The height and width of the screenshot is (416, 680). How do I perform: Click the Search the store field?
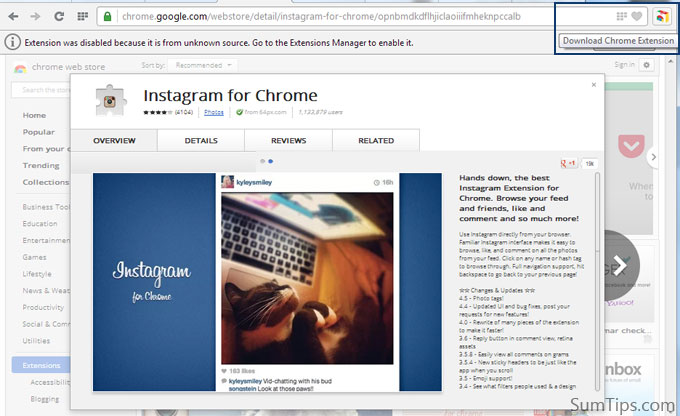(x=42, y=90)
